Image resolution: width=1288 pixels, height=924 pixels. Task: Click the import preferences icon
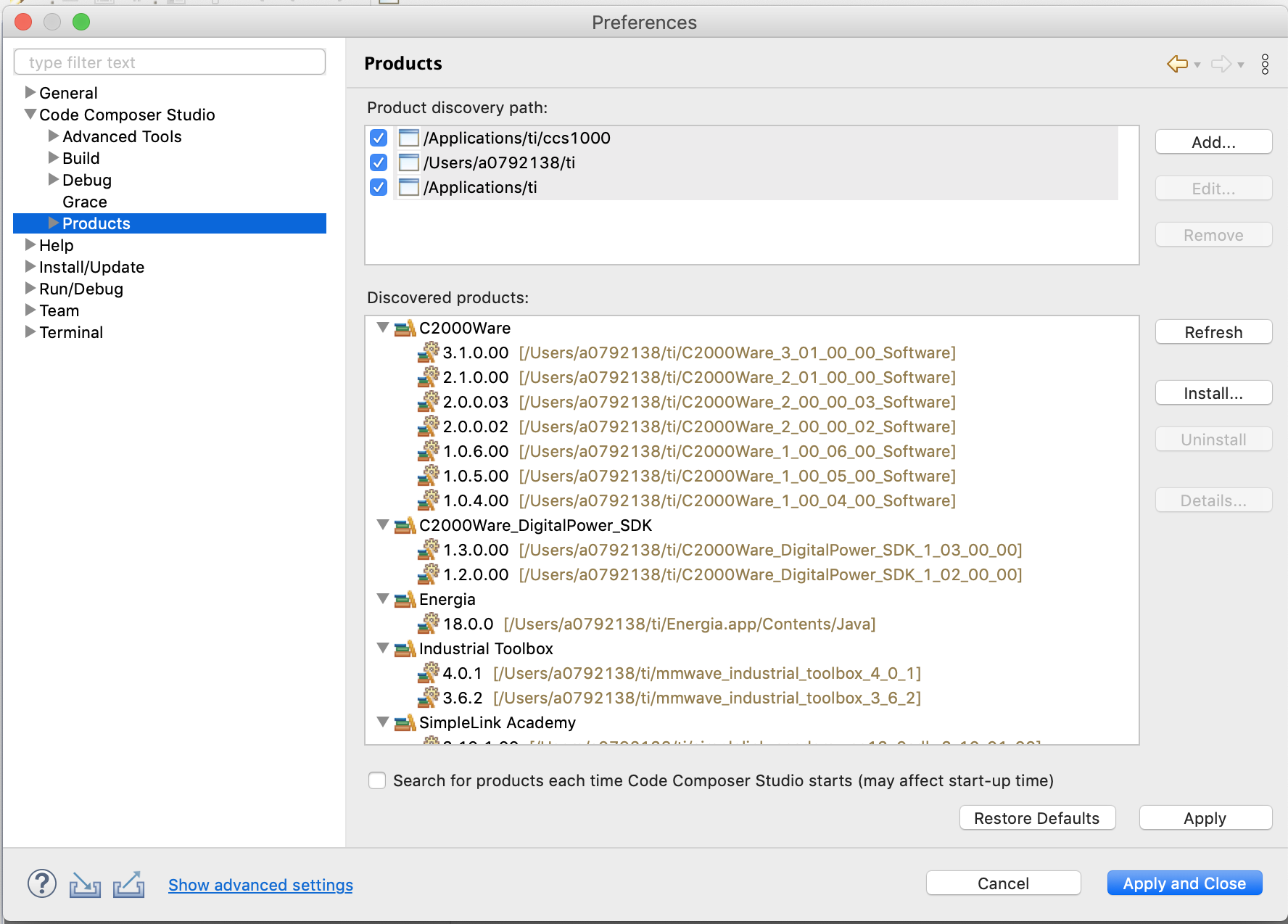[x=85, y=884]
